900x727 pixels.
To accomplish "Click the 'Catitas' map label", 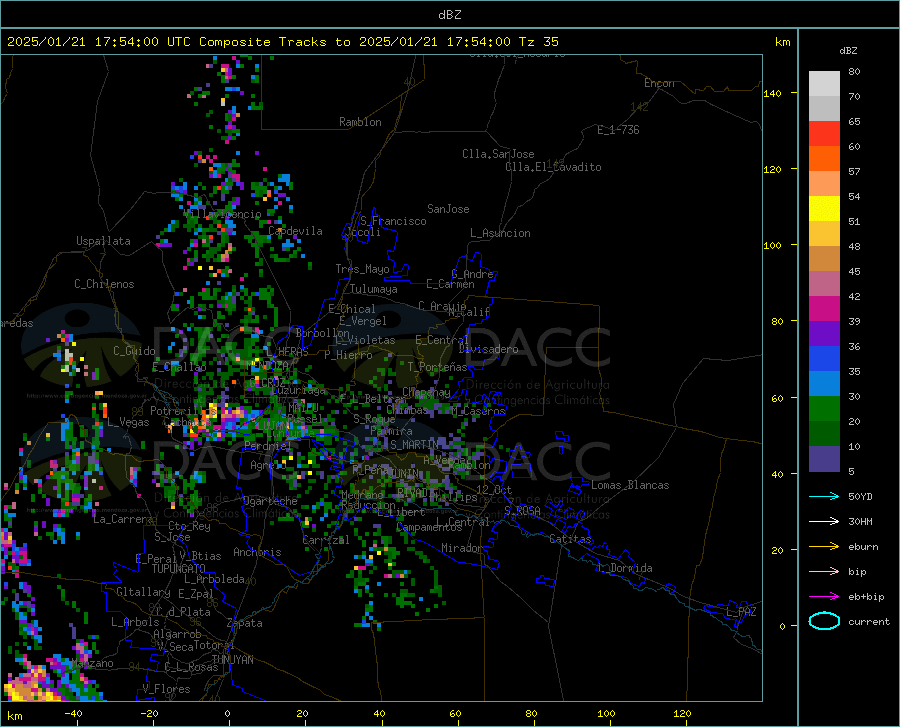I will [x=570, y=539].
